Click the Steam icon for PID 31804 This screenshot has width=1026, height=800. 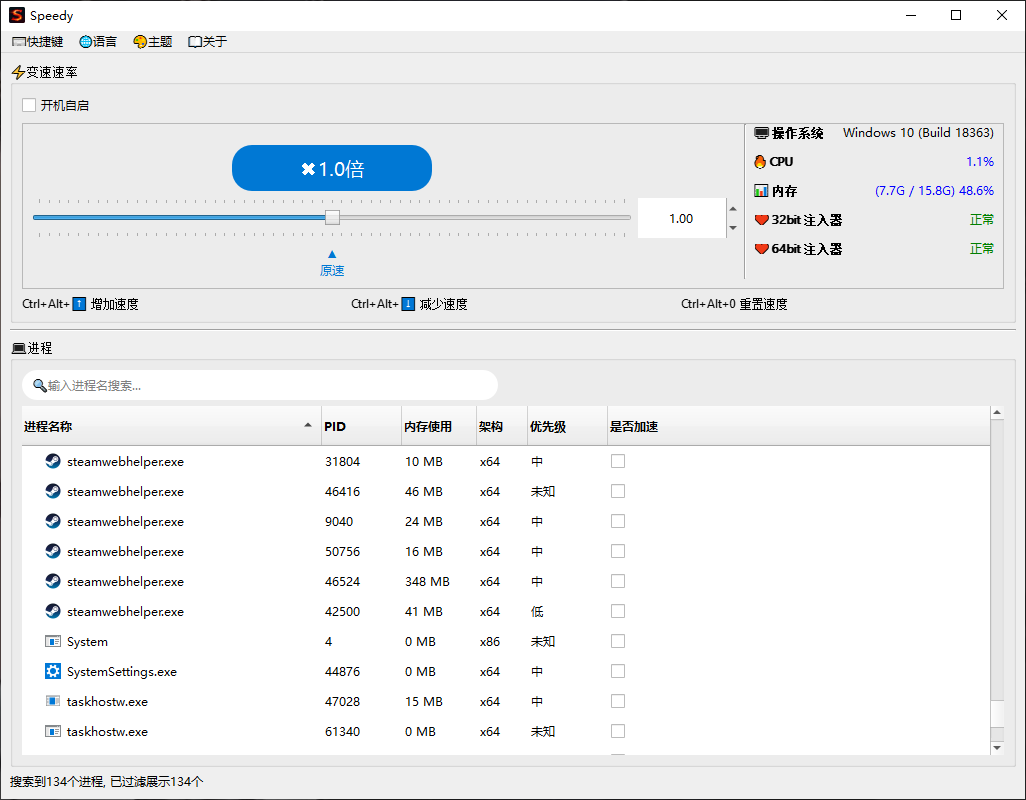point(53,461)
